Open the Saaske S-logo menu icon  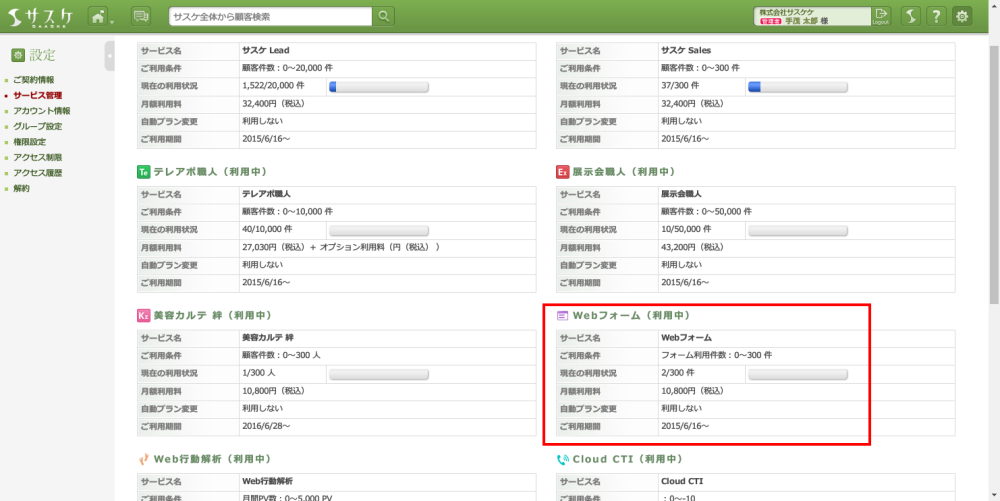pos(910,16)
